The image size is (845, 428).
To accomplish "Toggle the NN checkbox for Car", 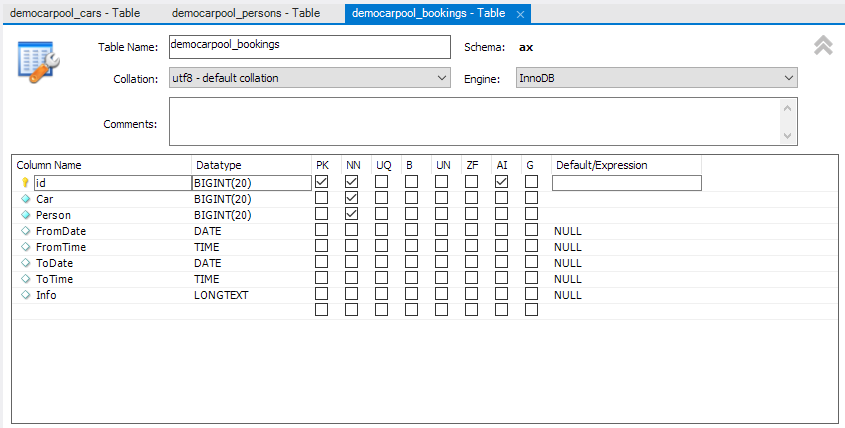I will click(352, 198).
